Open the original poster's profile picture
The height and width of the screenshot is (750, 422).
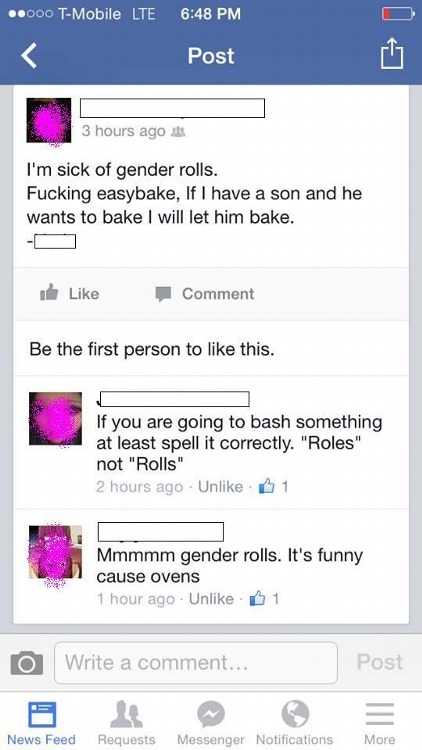click(49, 121)
